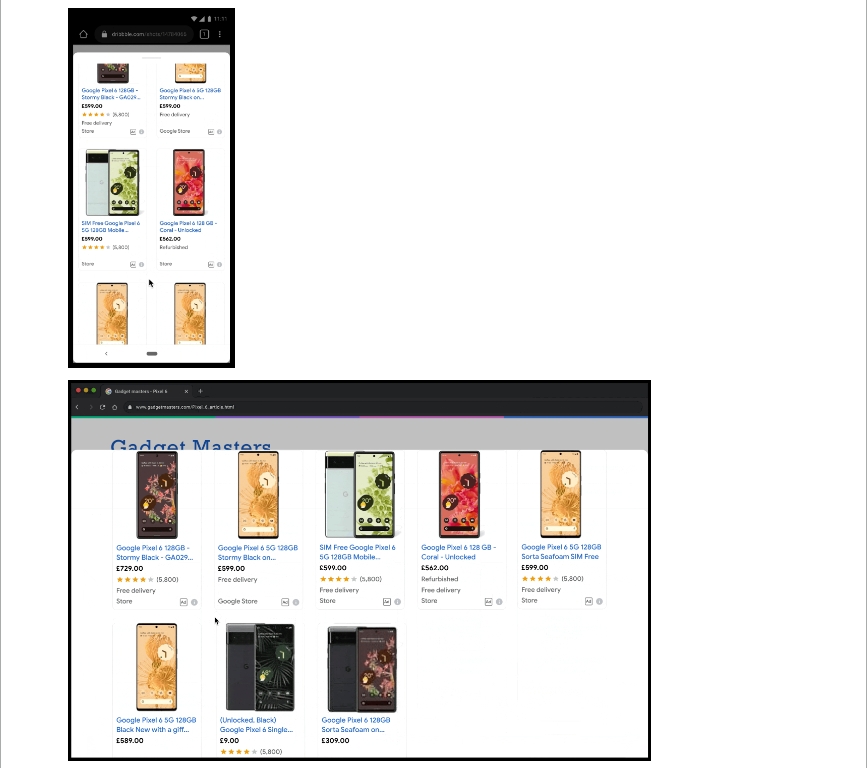Tap the mobile bottom sheet drag handle
867x768 pixels.
152,58
